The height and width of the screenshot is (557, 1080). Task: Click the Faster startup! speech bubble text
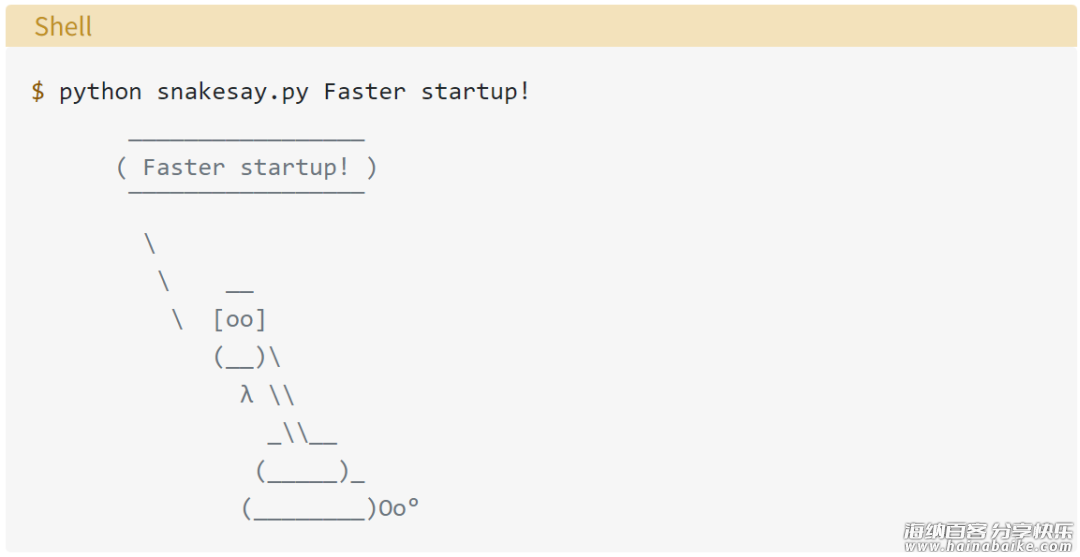247,167
